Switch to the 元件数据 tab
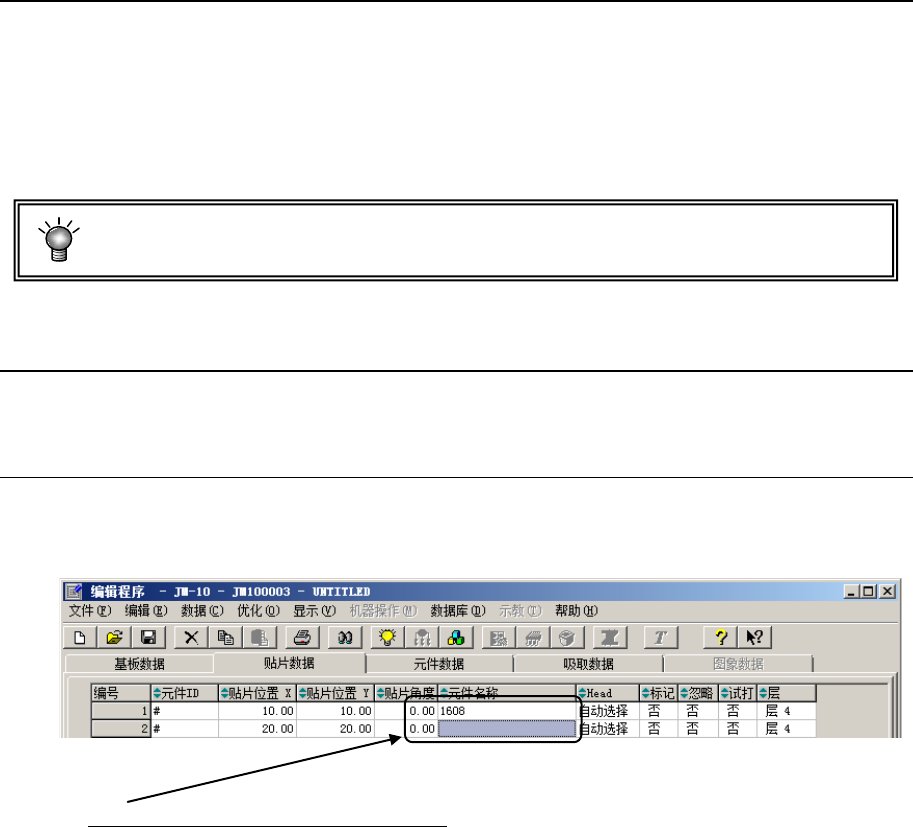913x827 pixels. point(439,664)
